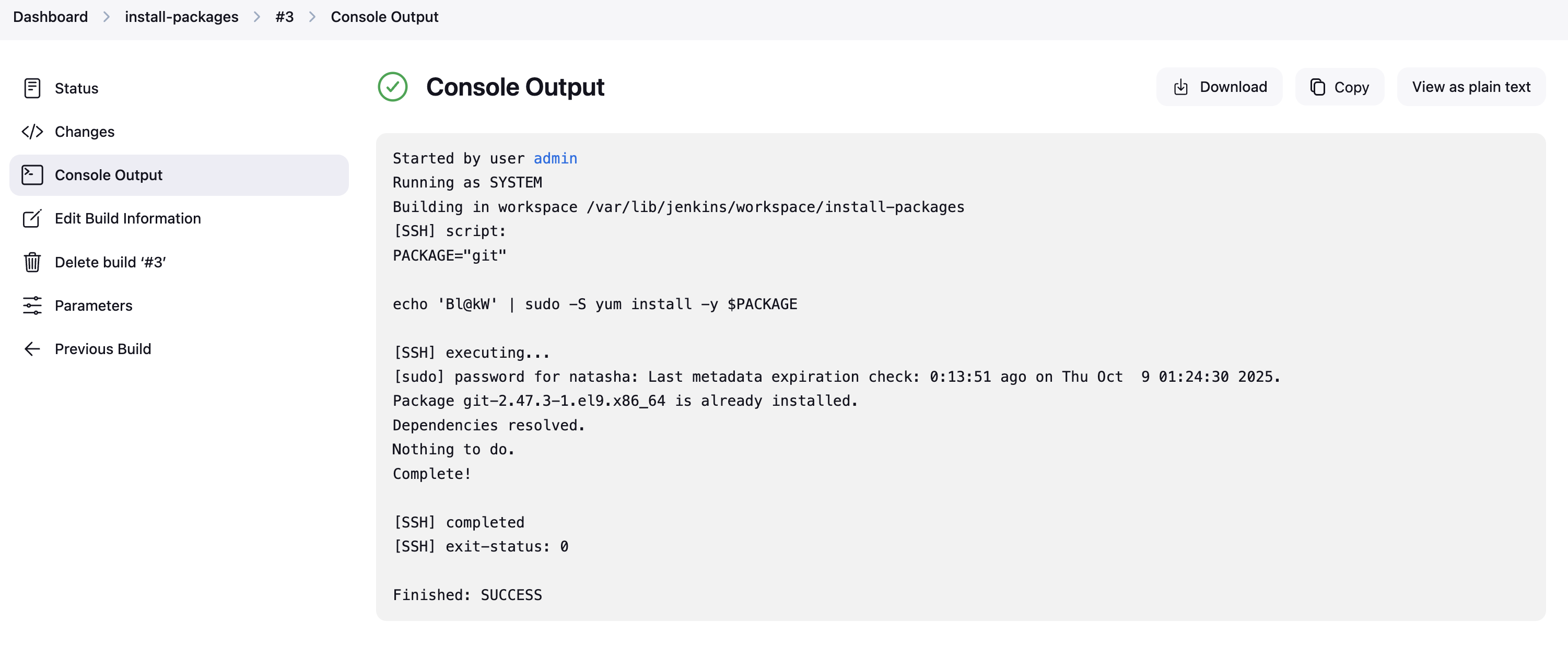Click the download icon in Download button

click(x=1181, y=87)
